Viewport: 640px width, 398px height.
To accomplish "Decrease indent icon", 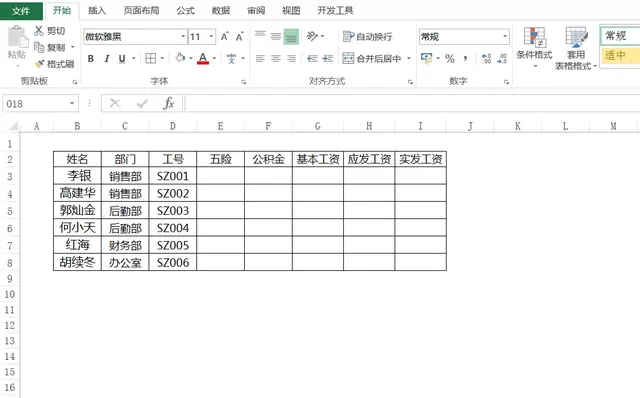I will pos(313,59).
